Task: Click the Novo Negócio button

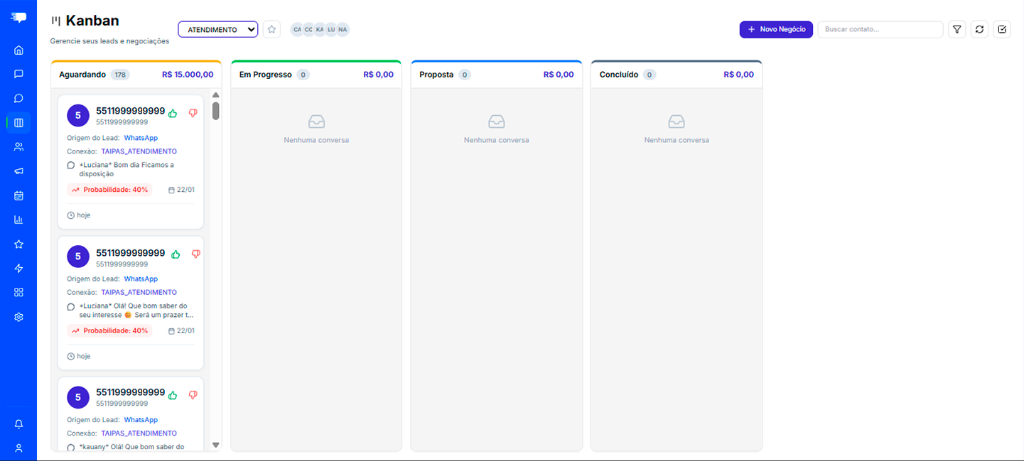Action: tap(776, 29)
